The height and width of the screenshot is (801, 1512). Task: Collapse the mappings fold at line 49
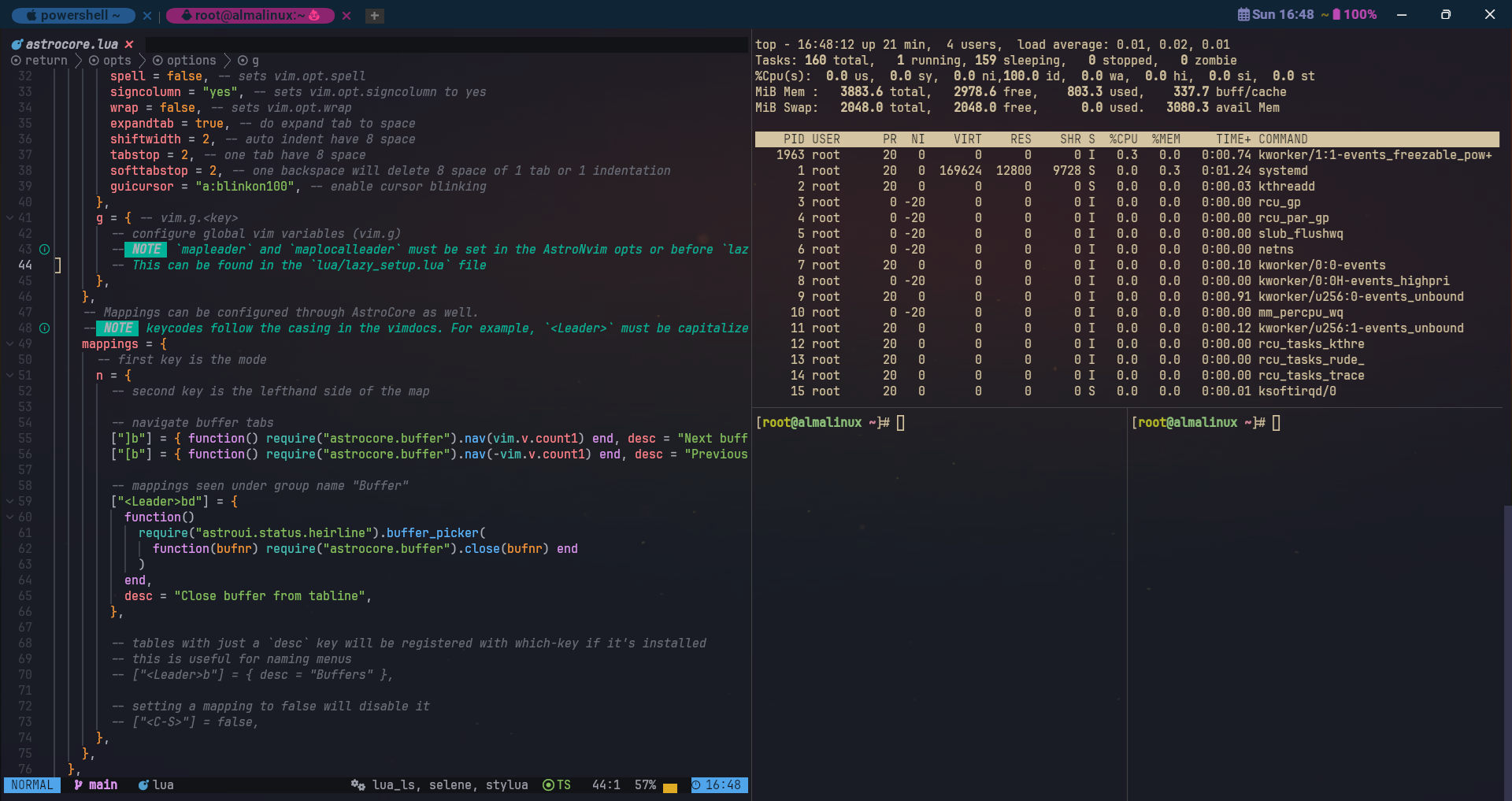(x=9, y=343)
